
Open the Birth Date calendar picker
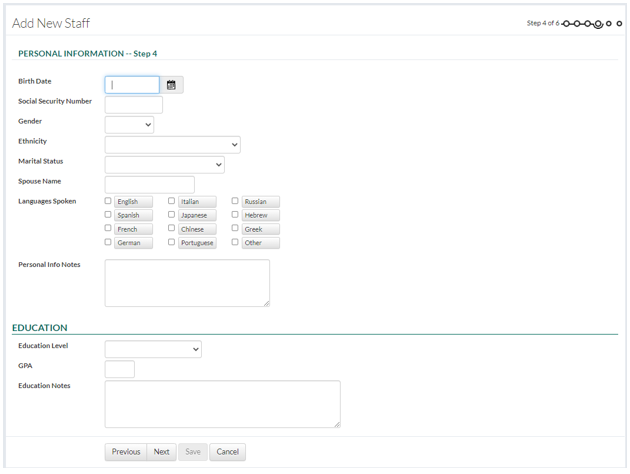point(171,85)
